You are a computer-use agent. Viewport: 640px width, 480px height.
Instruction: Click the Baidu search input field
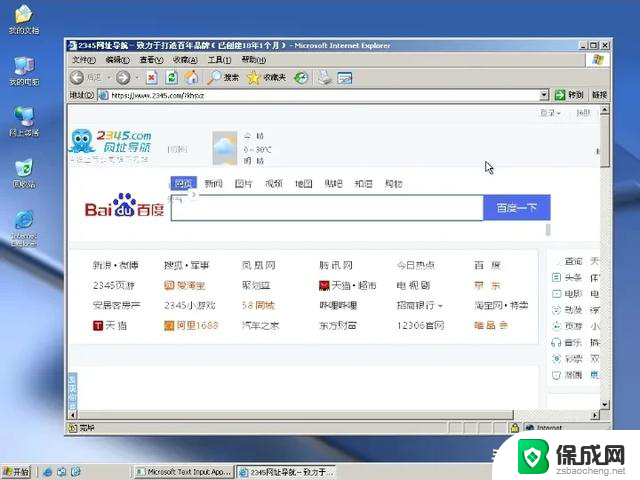pyautogui.click(x=327, y=208)
